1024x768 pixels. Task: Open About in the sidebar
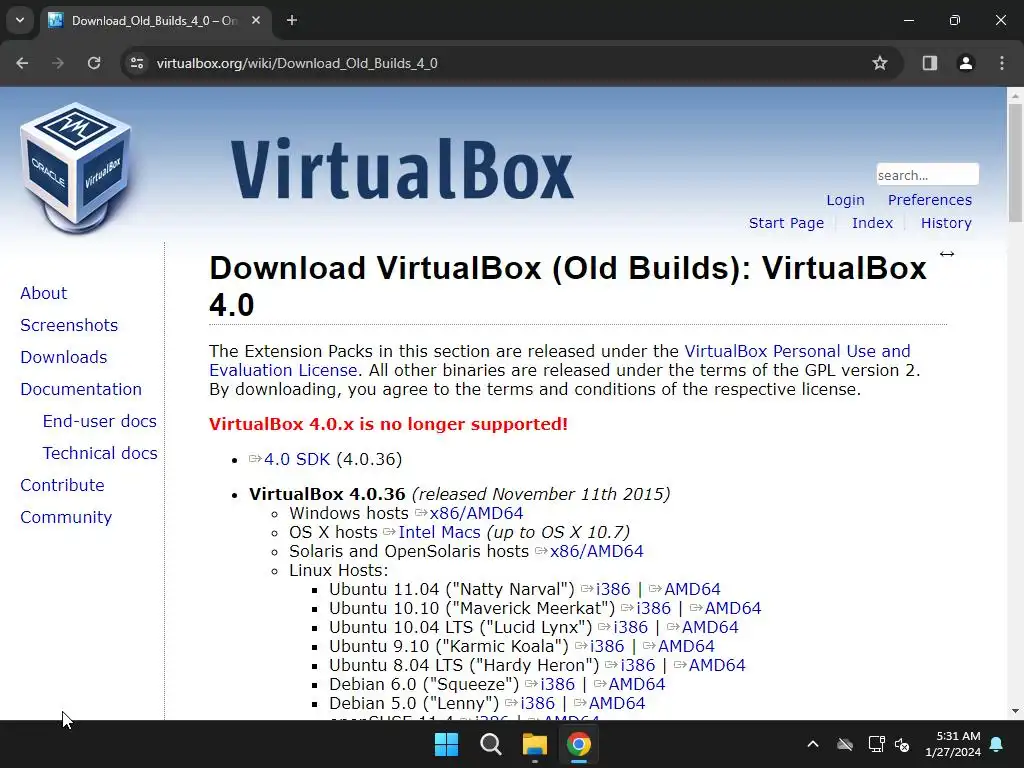click(43, 293)
